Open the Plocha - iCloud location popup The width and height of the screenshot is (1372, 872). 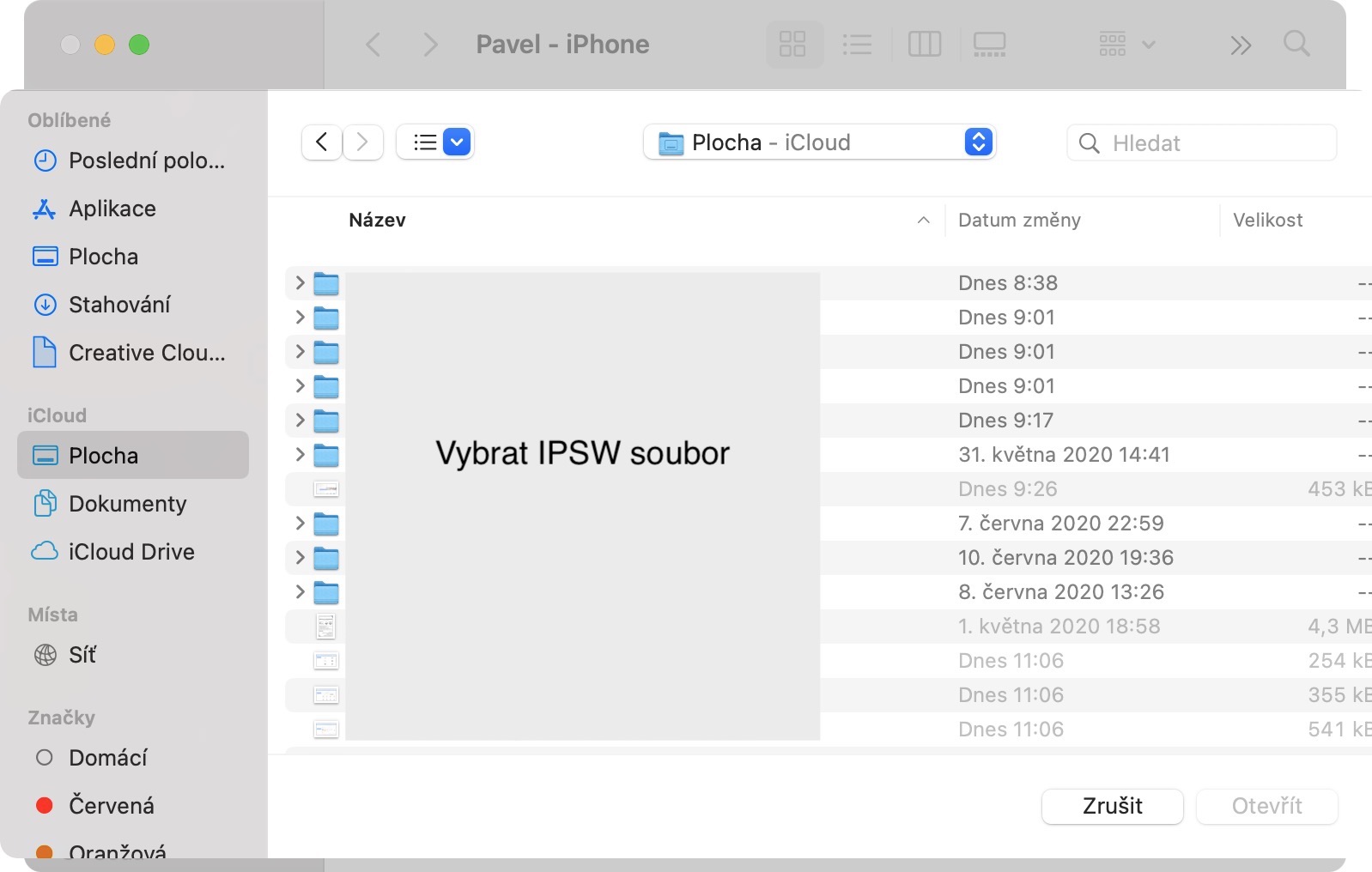(819, 142)
